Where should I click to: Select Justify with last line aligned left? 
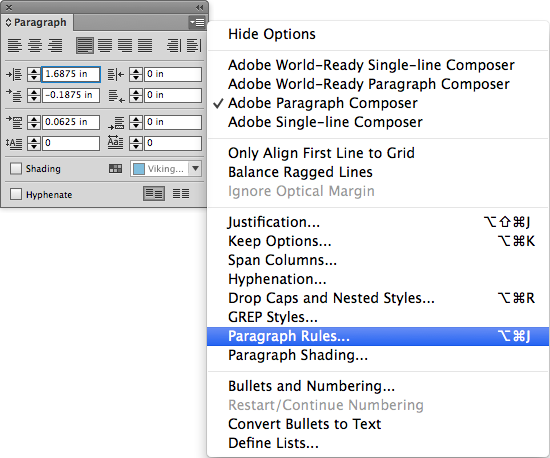pos(85,46)
